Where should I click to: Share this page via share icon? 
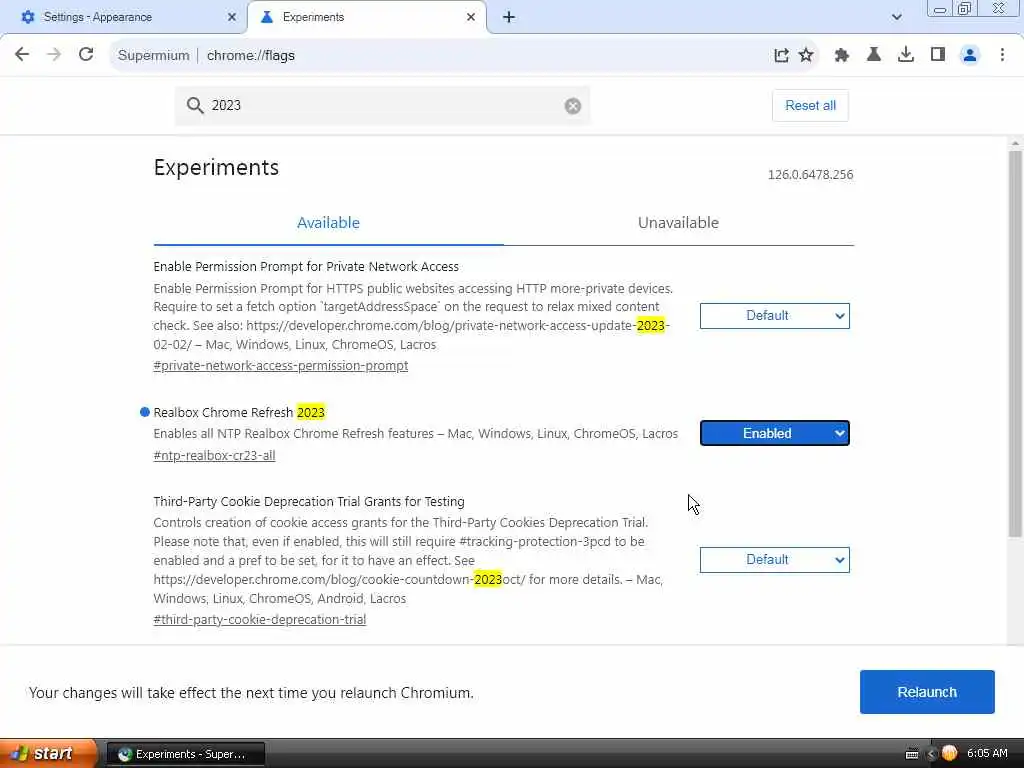[x=781, y=56]
